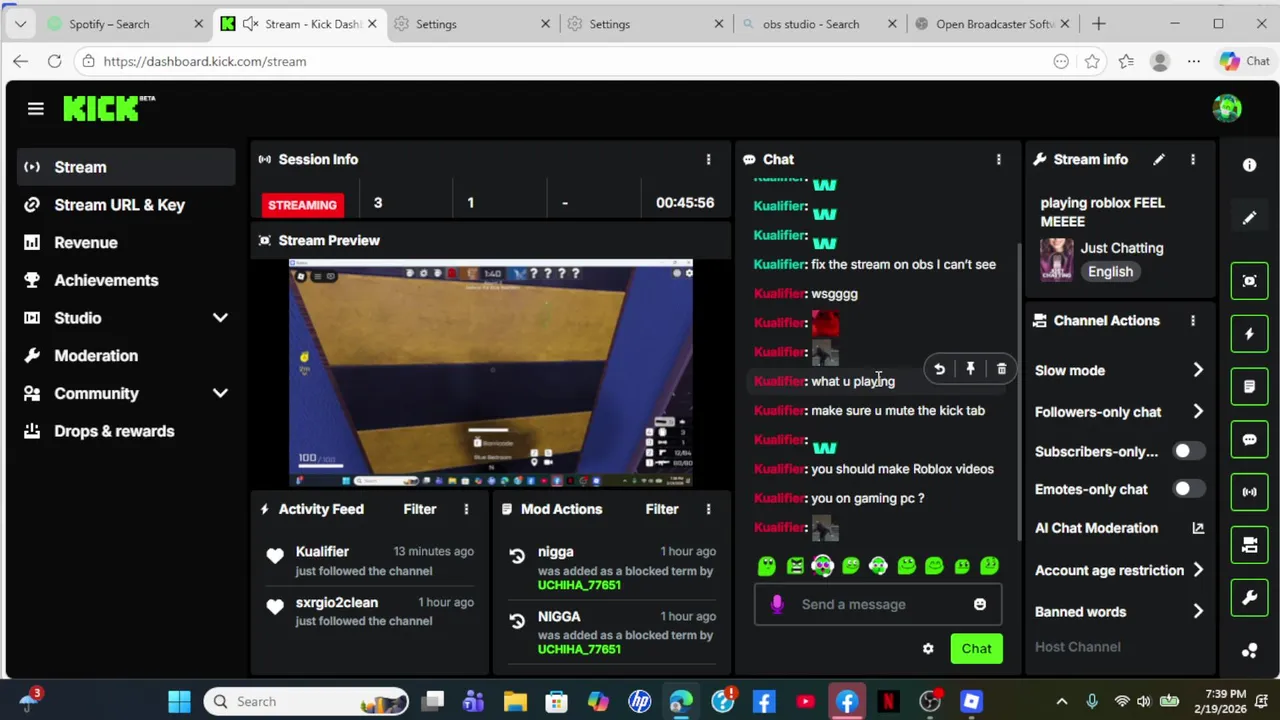
Task: Toggle the lightning bolt widget icon in right rail
Action: [1249, 334]
